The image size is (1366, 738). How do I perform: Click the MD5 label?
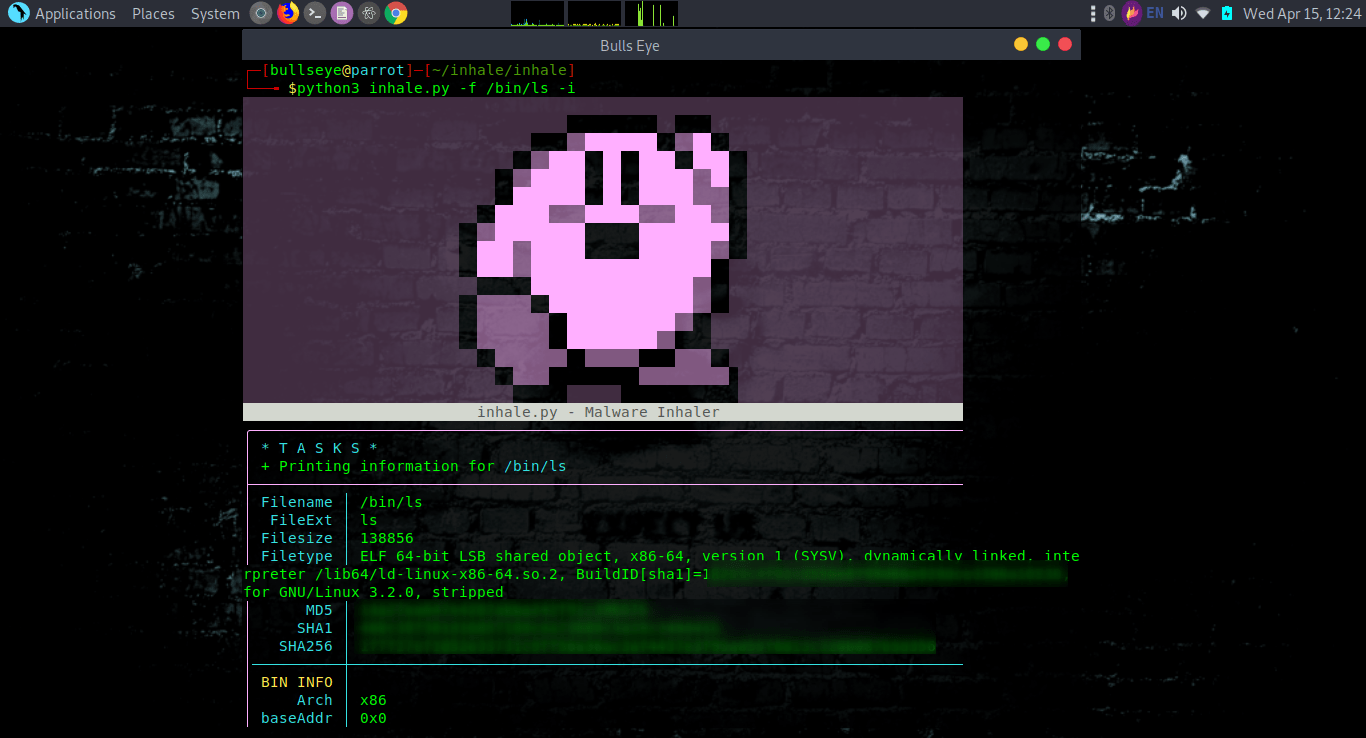pos(319,610)
